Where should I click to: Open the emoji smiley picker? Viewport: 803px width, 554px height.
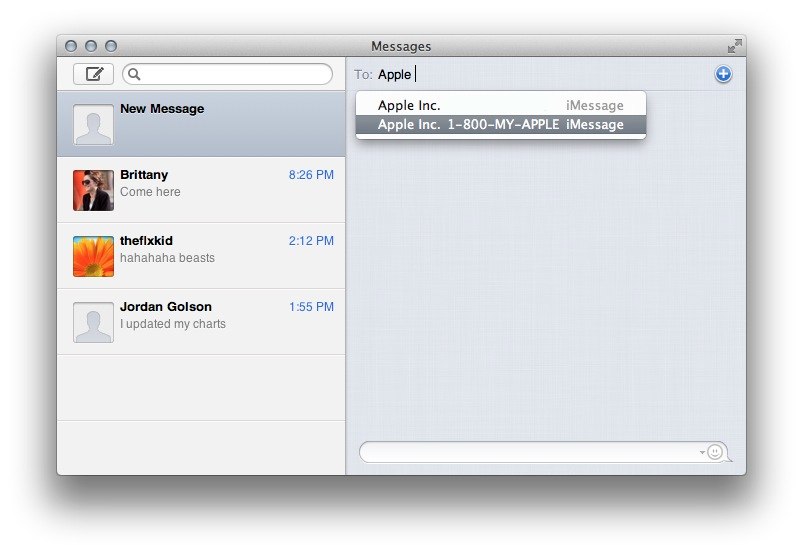tap(715, 452)
